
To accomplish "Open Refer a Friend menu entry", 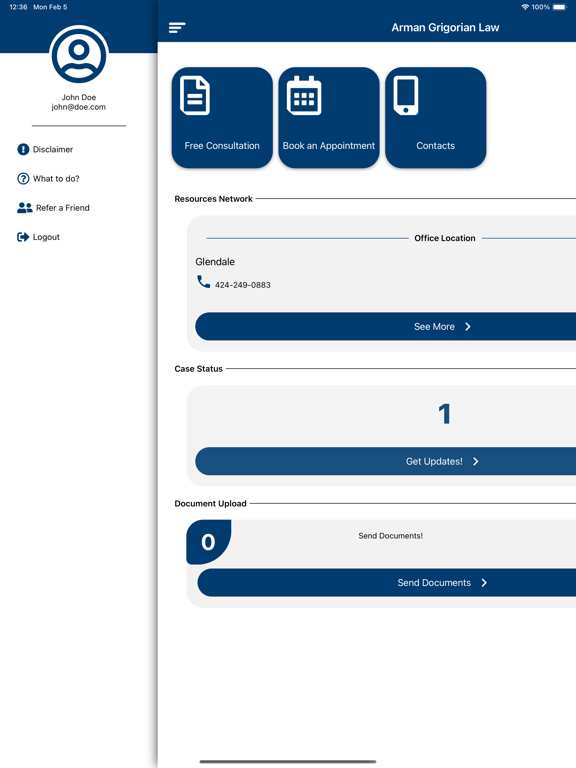I will pyautogui.click(x=53, y=208).
